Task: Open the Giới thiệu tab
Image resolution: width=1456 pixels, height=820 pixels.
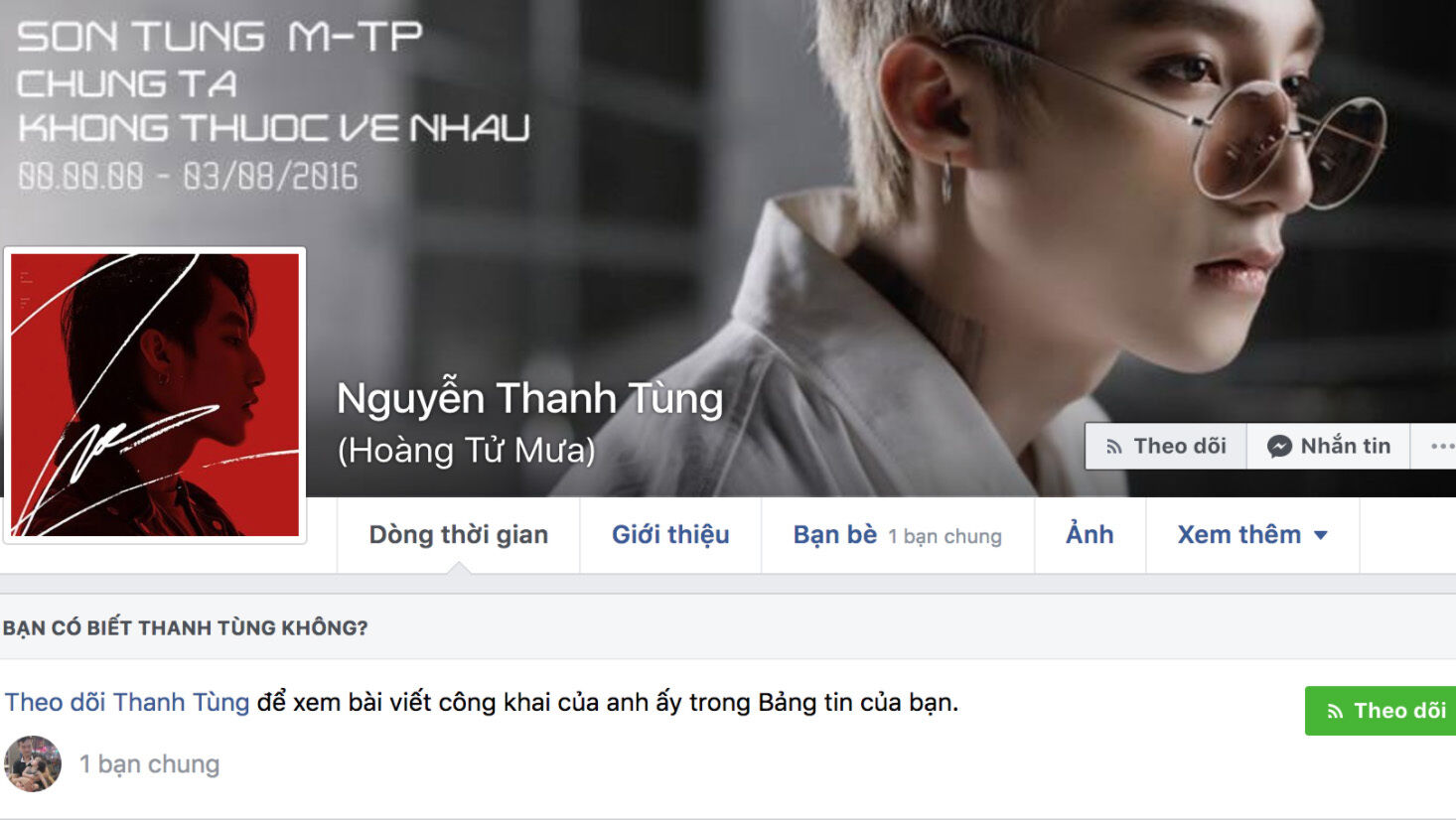Action: (670, 535)
